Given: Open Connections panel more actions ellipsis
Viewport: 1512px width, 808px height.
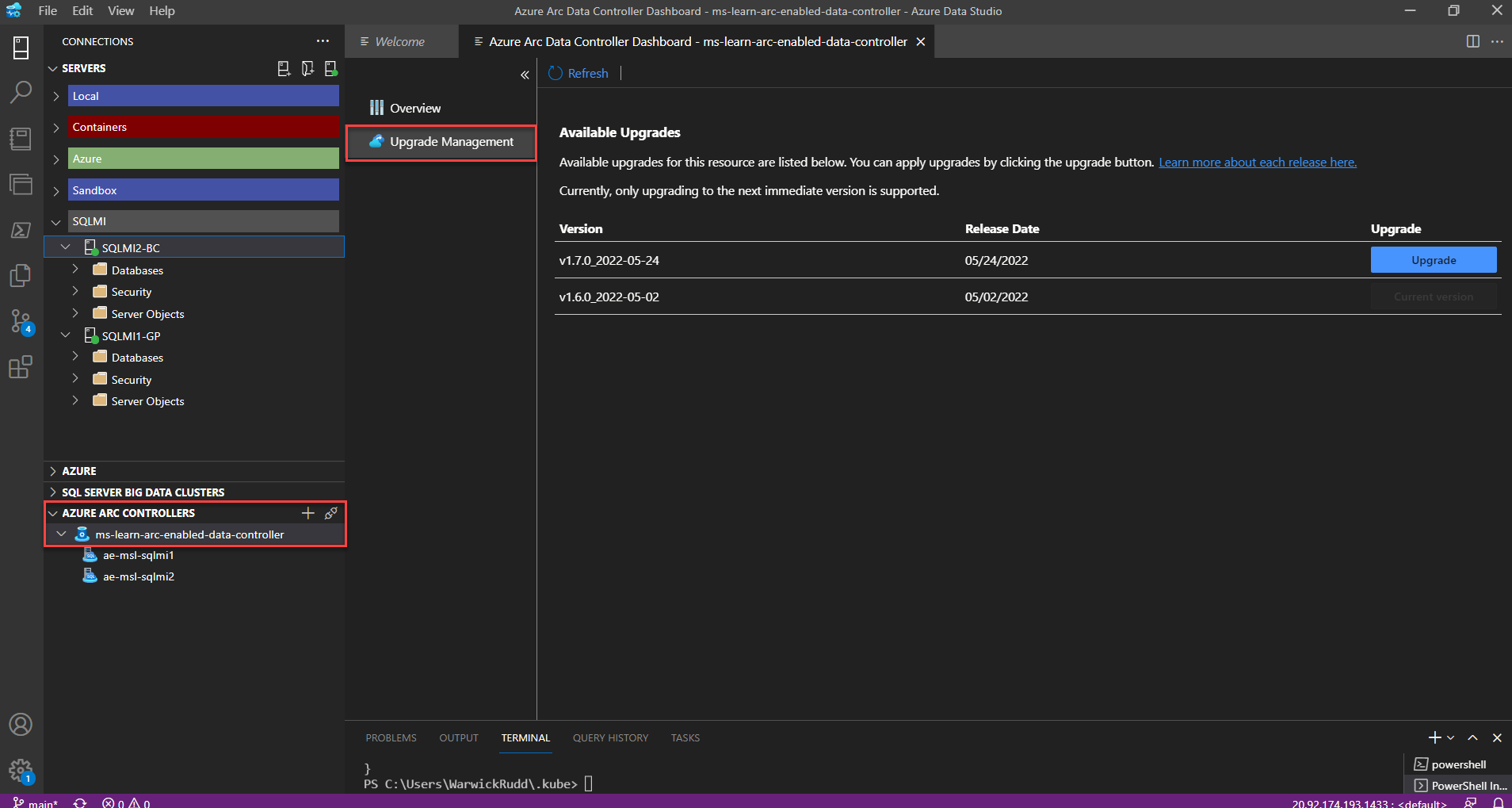Looking at the screenshot, I should [323, 41].
